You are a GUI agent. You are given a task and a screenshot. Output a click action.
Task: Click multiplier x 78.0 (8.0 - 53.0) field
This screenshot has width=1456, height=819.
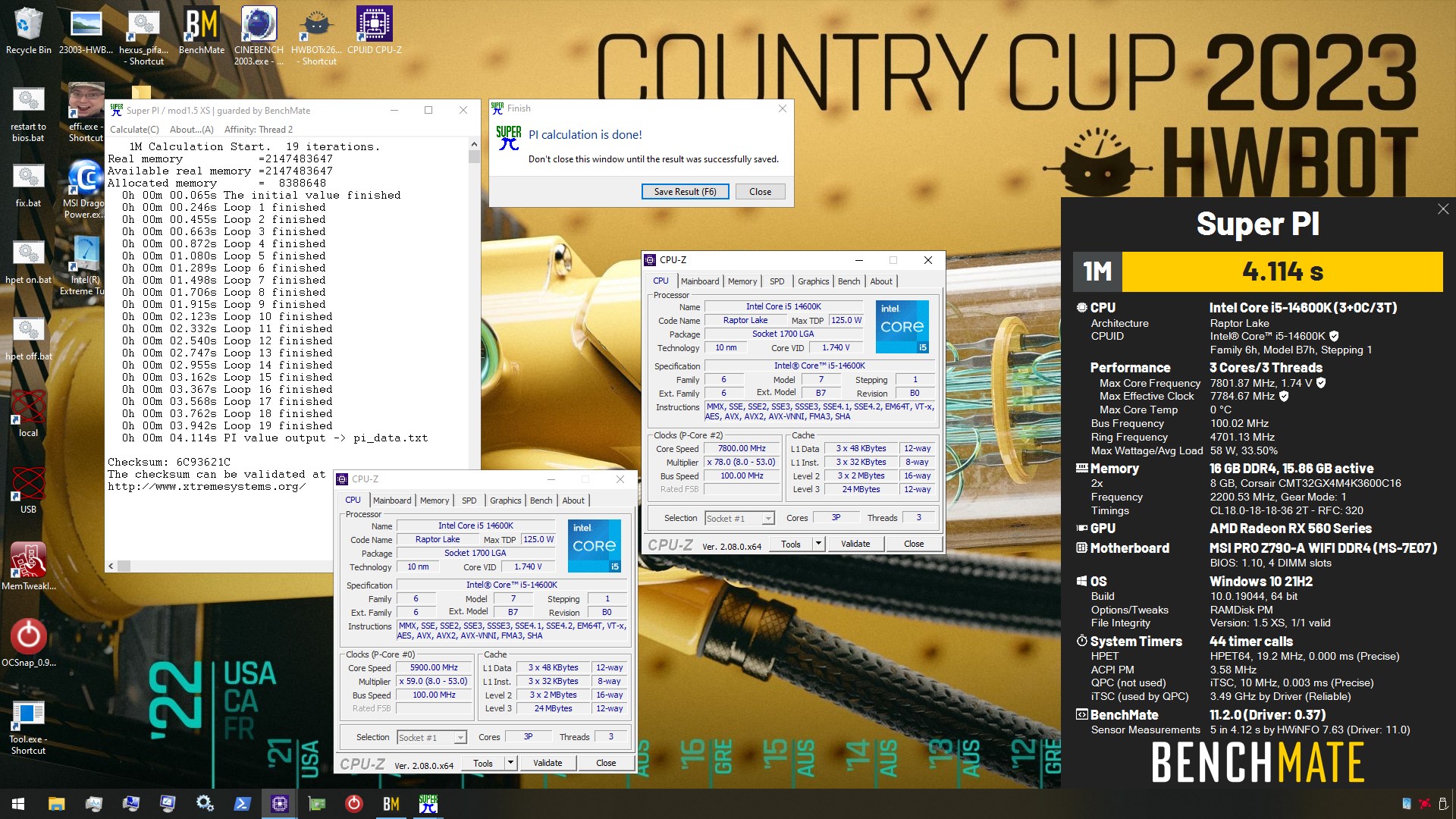pyautogui.click(x=742, y=462)
